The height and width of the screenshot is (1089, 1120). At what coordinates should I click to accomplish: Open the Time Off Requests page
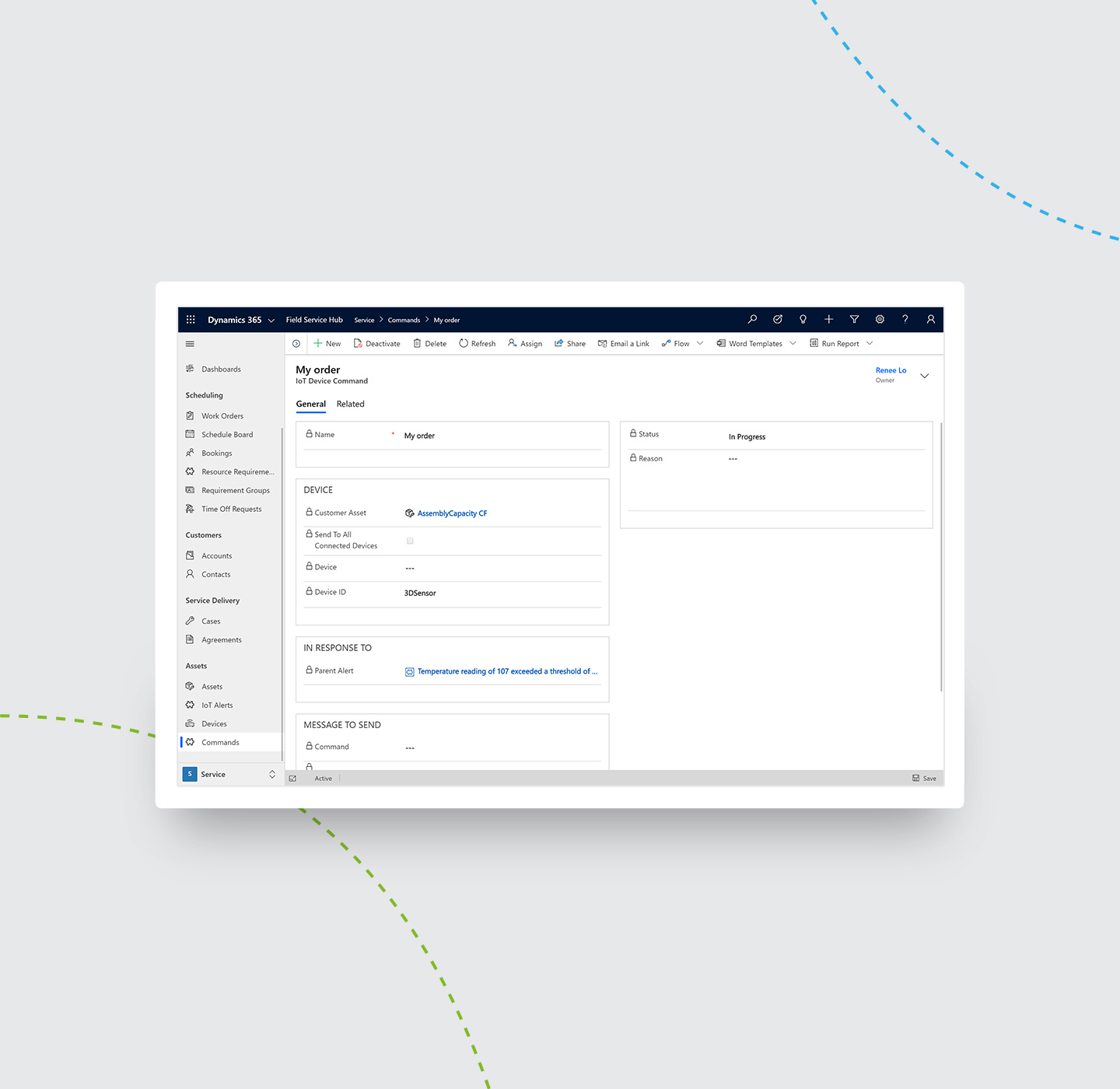pos(231,509)
